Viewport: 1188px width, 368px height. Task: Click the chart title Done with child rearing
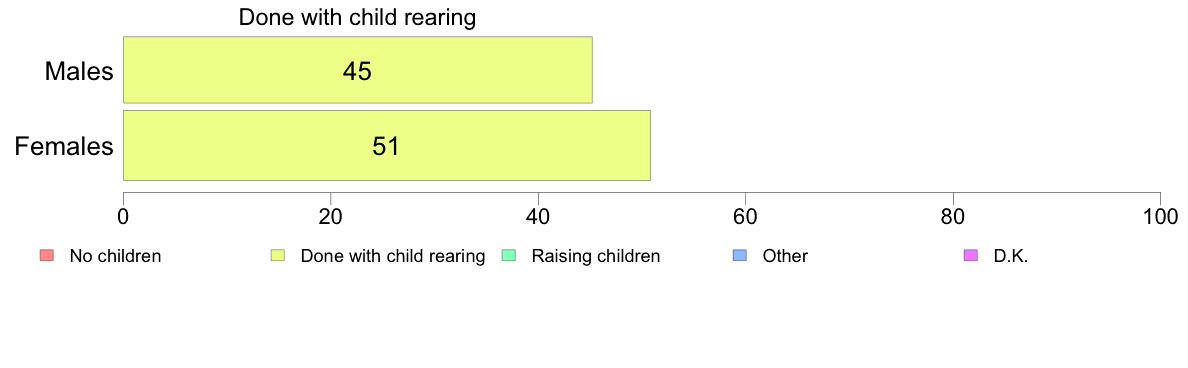coord(357,17)
